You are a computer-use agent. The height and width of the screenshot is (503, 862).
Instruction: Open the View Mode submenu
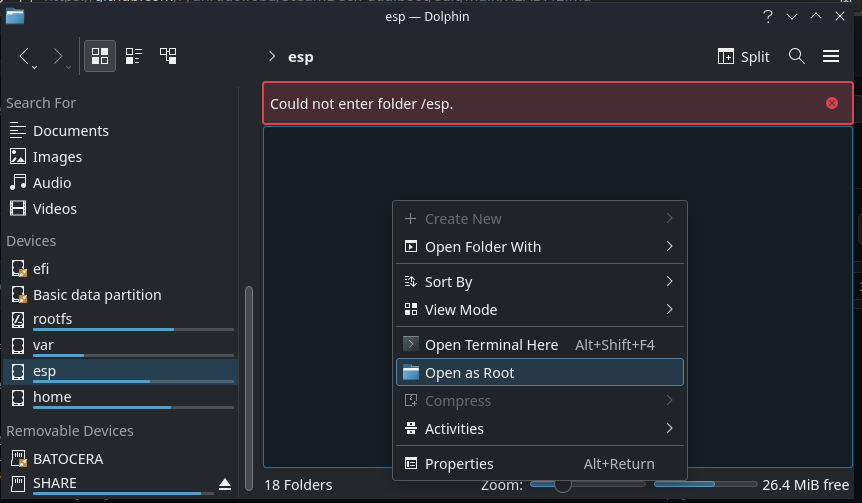[539, 310]
